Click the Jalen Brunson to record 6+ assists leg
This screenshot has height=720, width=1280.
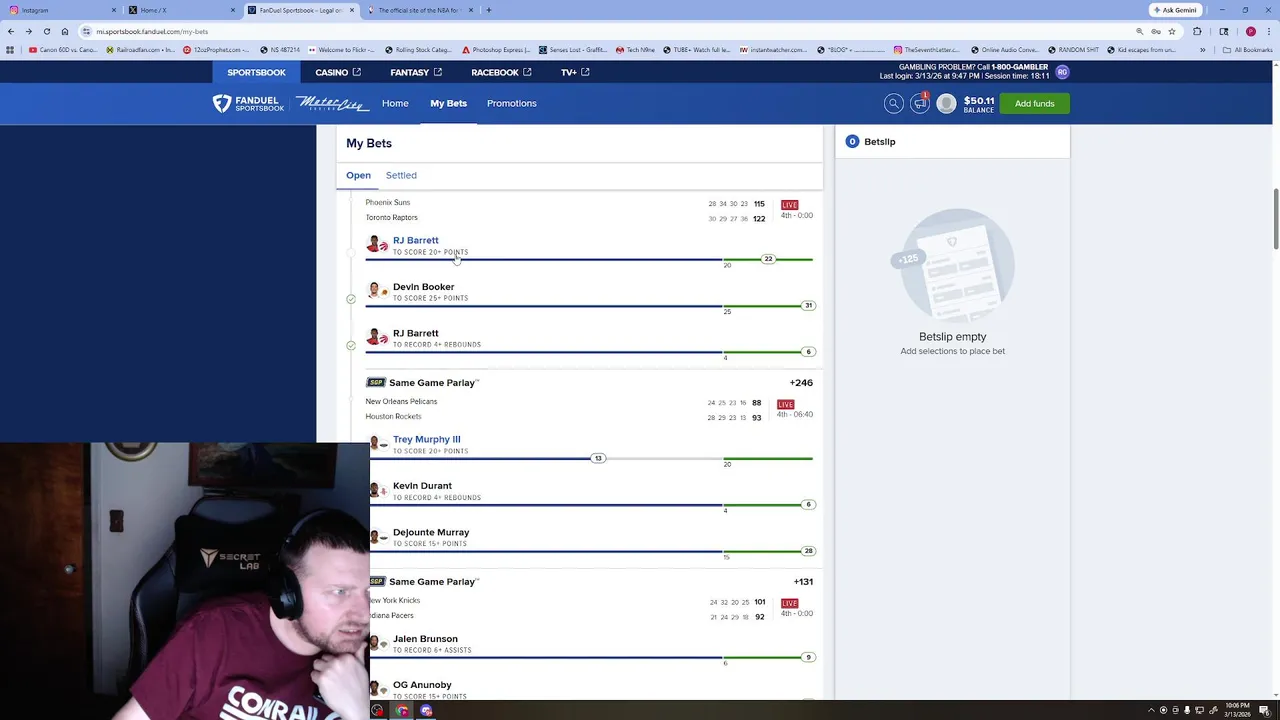pyautogui.click(x=591, y=649)
